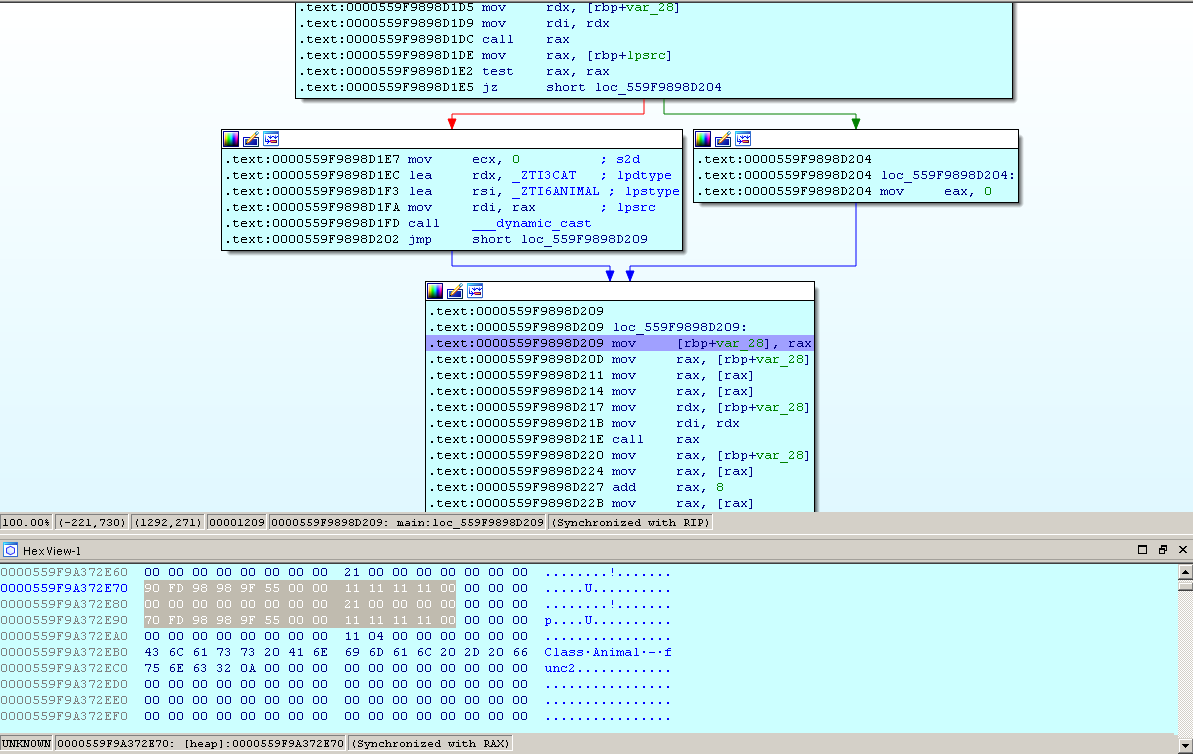Image resolution: width=1193 pixels, height=754 pixels.
Task: Select hex address 0000559F9A372EA0
Action: (x=64, y=636)
